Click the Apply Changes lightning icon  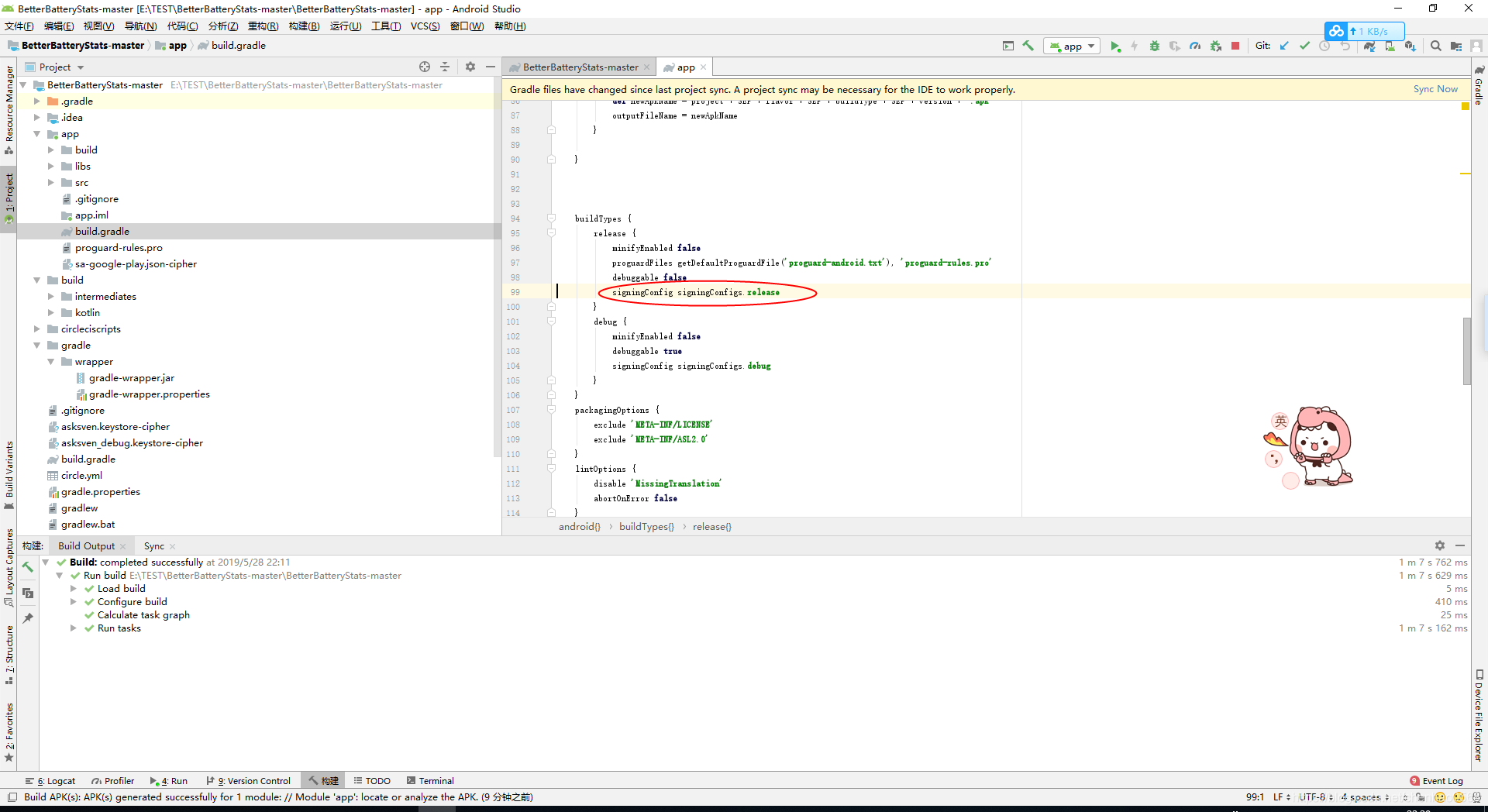(x=1134, y=46)
